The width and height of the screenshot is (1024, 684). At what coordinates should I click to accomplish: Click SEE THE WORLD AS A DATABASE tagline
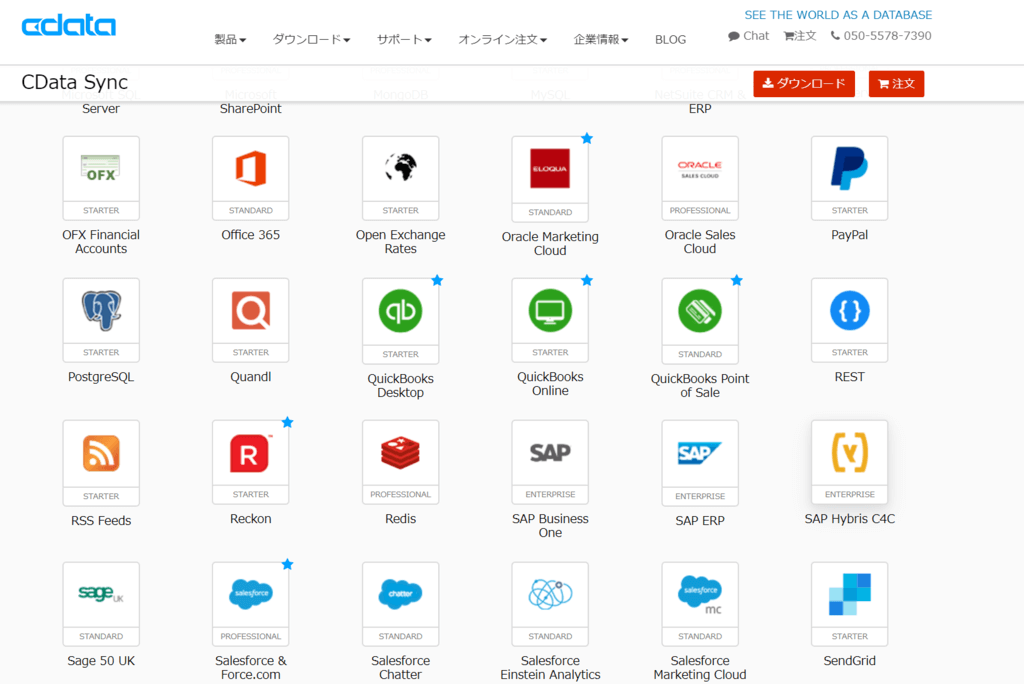pos(838,14)
